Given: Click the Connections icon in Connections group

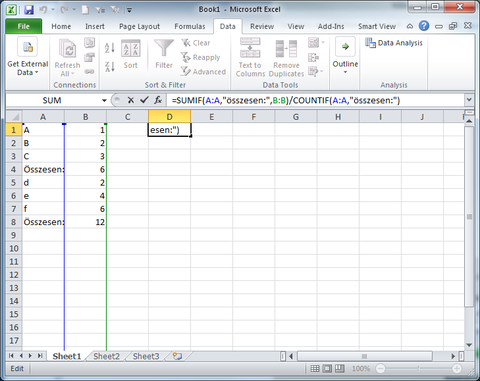Looking at the screenshot, I should [89, 43].
